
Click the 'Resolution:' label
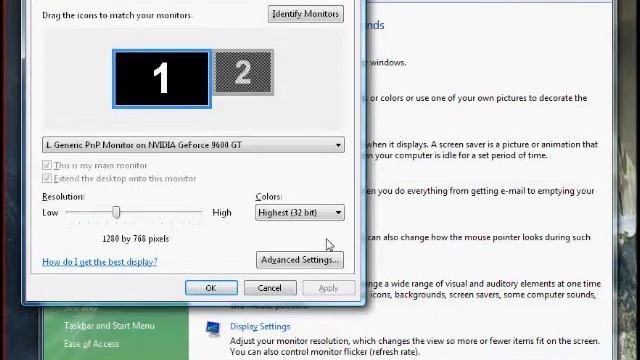pos(63,196)
